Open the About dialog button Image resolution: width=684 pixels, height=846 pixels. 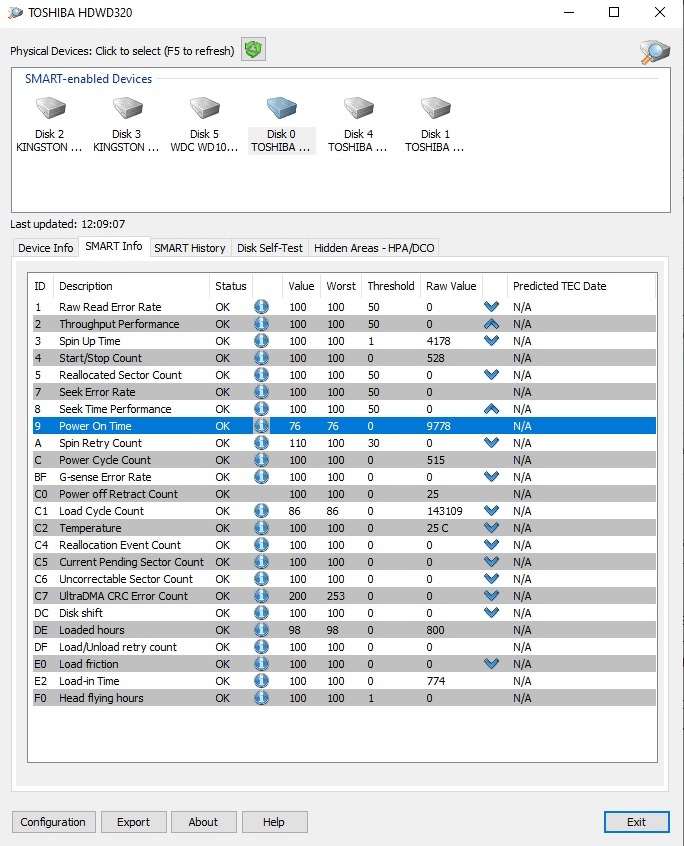pyautogui.click(x=203, y=822)
